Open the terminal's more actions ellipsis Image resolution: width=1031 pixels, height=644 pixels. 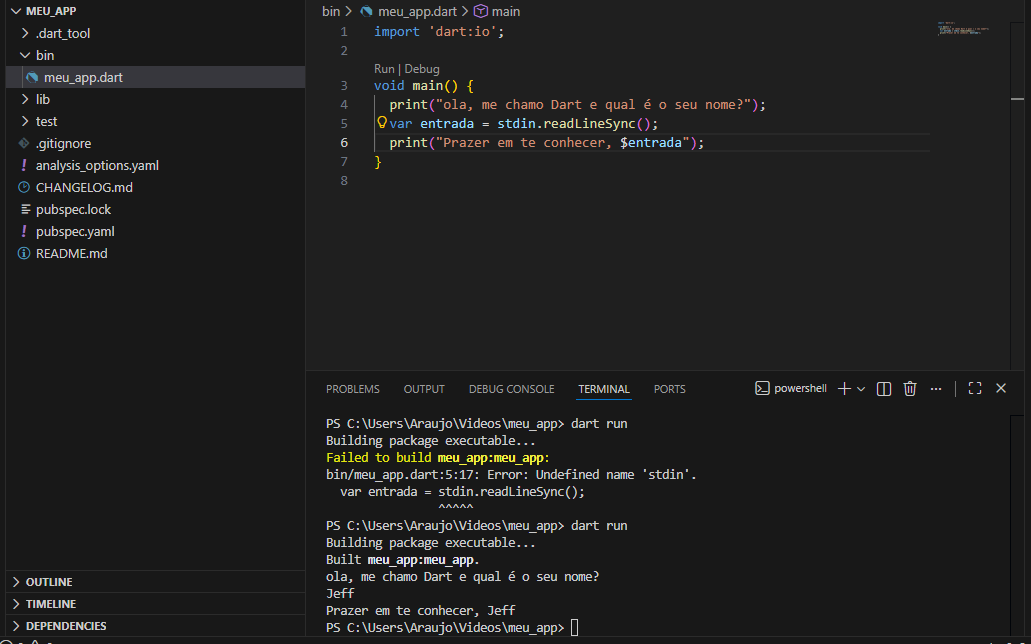[x=936, y=389]
